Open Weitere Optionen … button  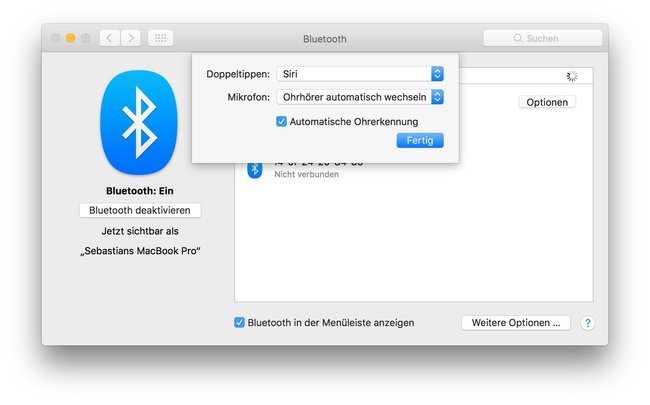tap(516, 323)
